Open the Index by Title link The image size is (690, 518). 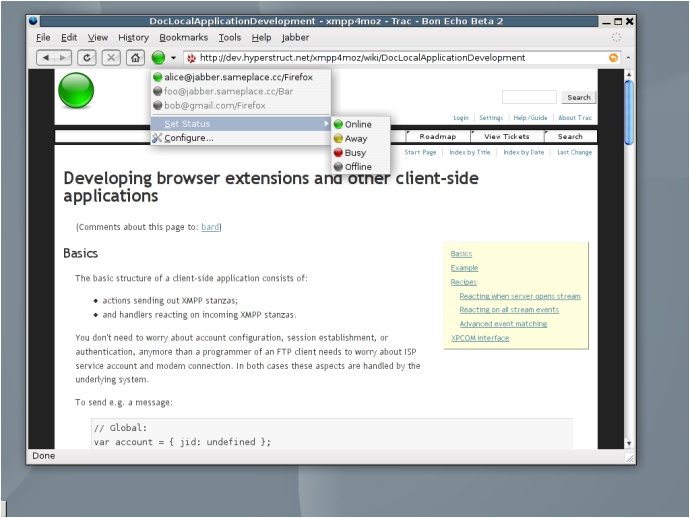[470, 152]
